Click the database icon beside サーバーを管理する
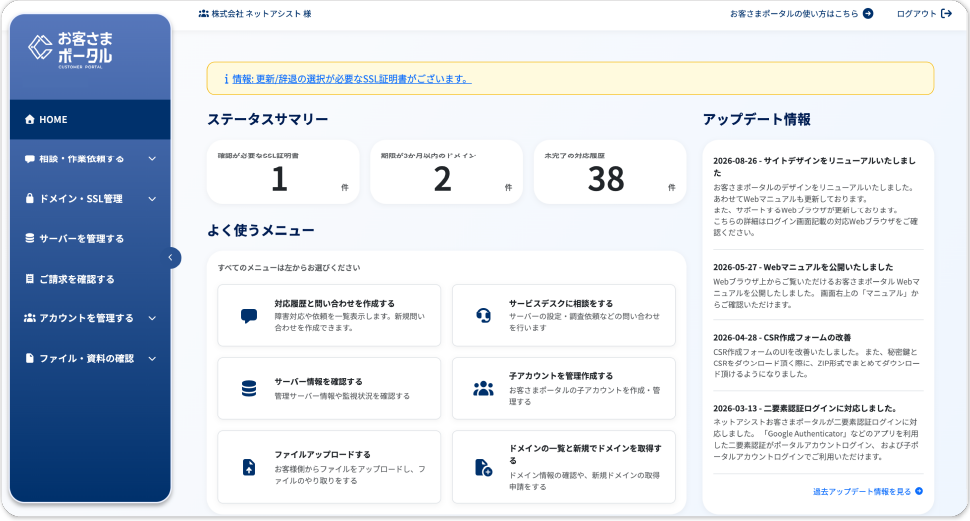This screenshot has width=970, height=521. (x=29, y=238)
